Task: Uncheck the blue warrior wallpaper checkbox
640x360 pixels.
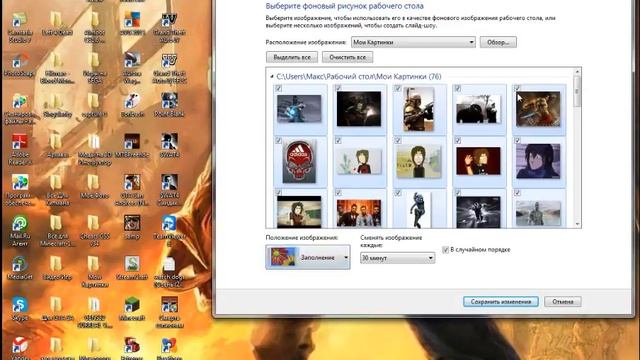Action: point(278,88)
